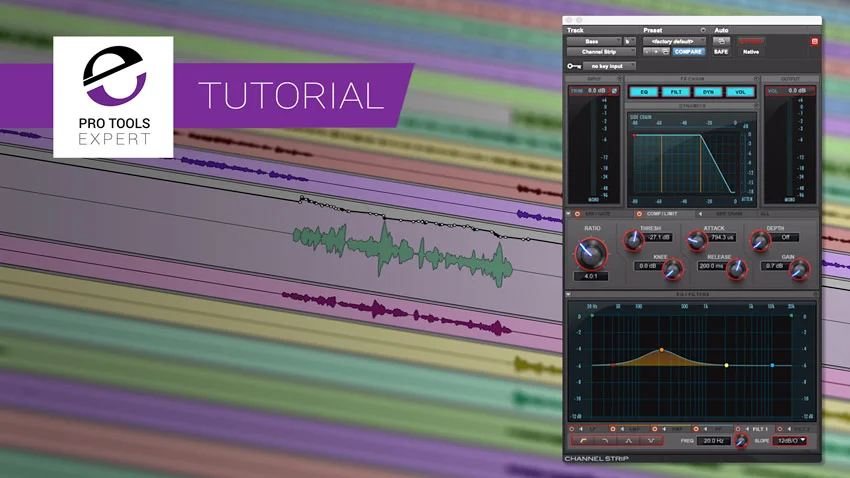Click the next preset plus button
This screenshot has width=850, height=478.
pos(656,52)
